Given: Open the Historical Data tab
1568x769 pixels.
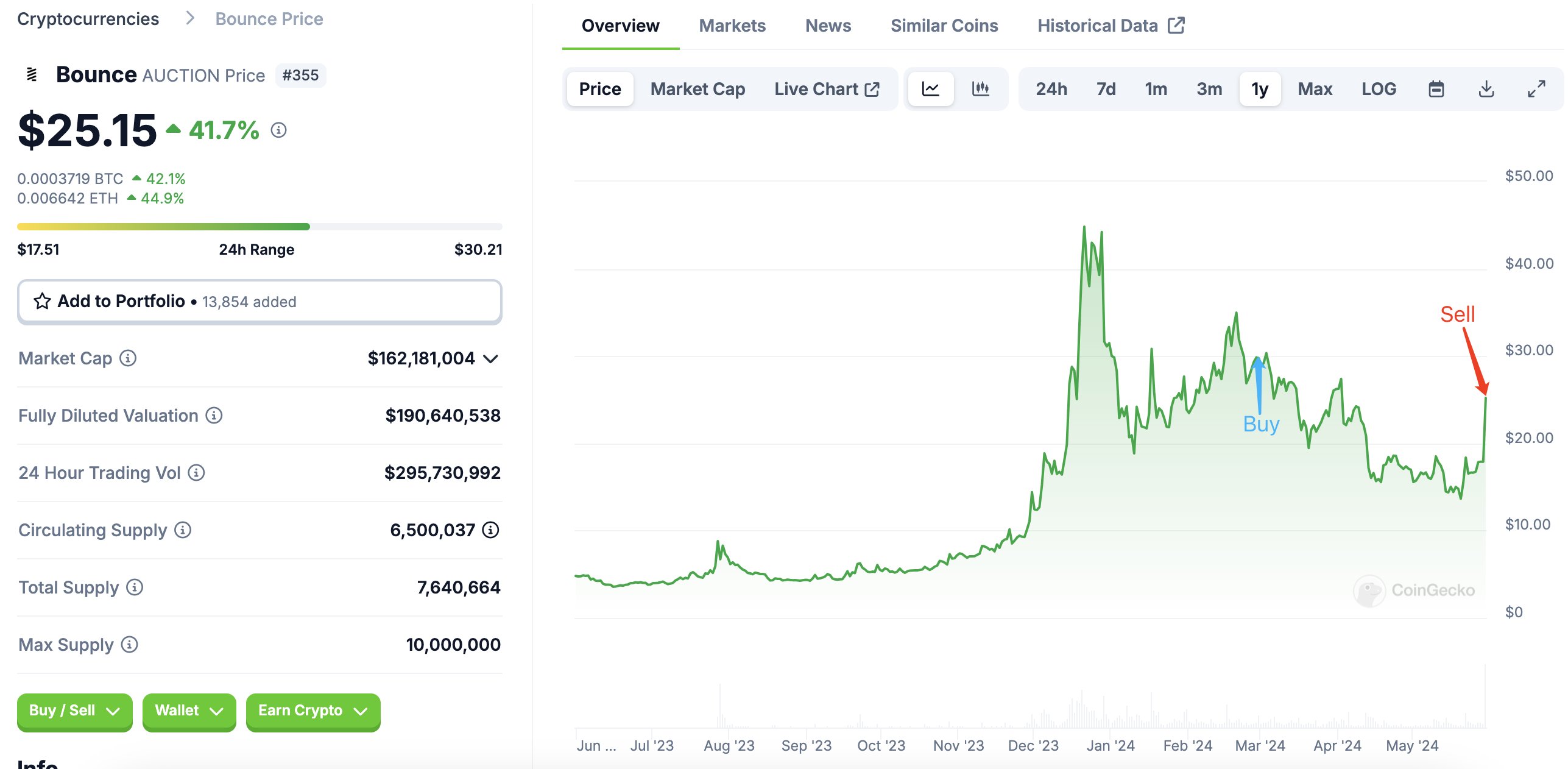Looking at the screenshot, I should pos(1111,26).
